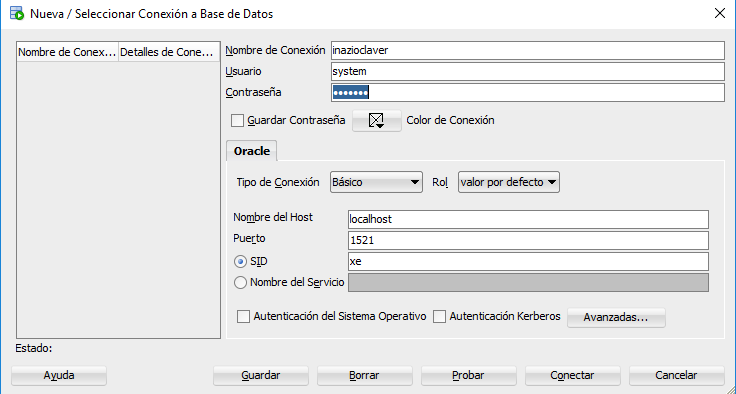The image size is (736, 394).
Task: Focus the Usuario field
Action: 528,71
